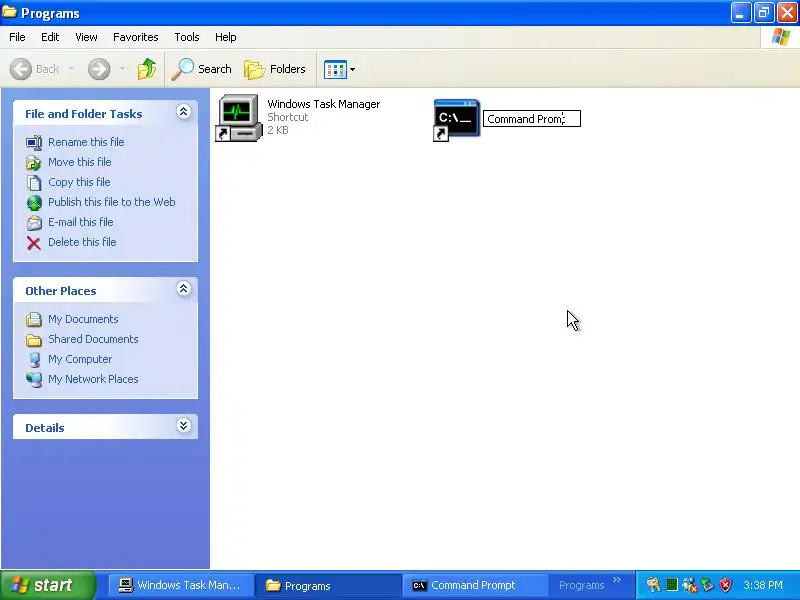Viewport: 800px width, 600px height.
Task: Open the Tools menu
Action: coord(187,37)
